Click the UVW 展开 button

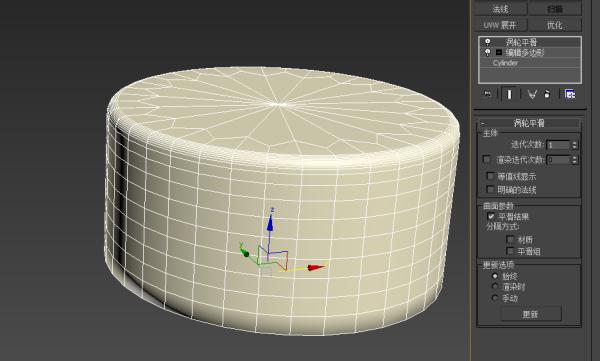pyautogui.click(x=501, y=25)
